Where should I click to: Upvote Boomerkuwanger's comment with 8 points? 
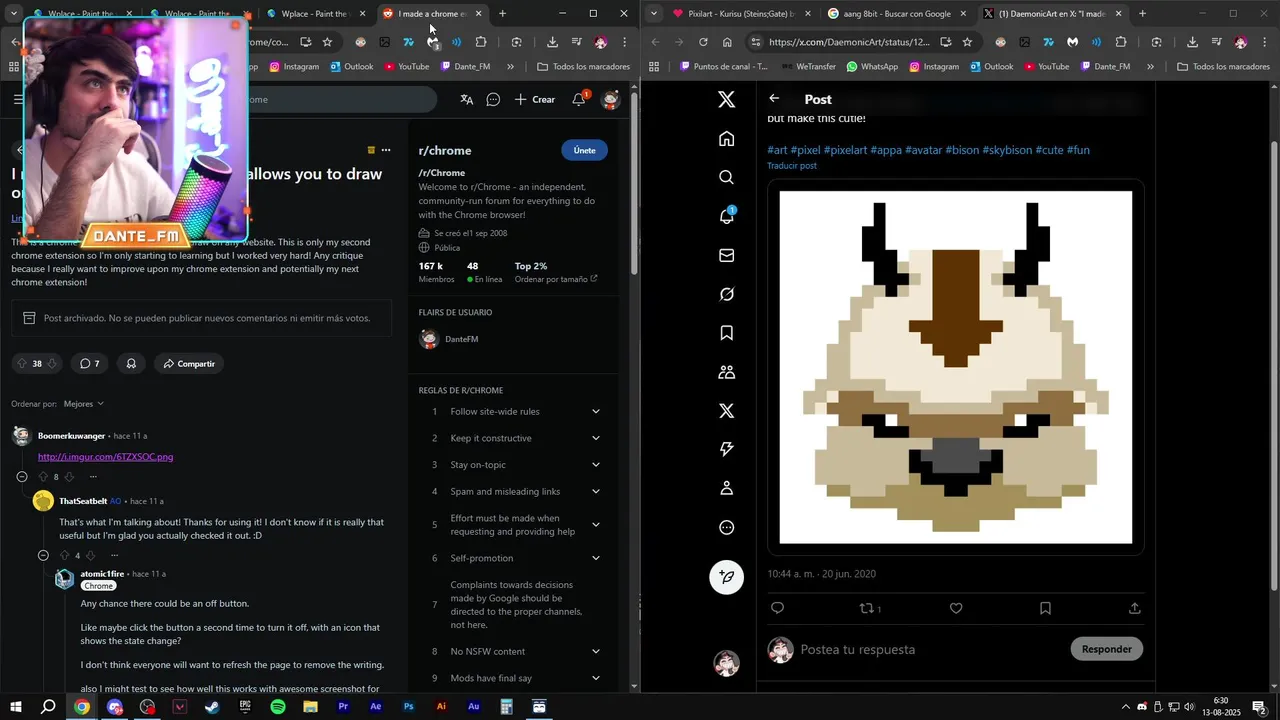pyautogui.click(x=43, y=477)
